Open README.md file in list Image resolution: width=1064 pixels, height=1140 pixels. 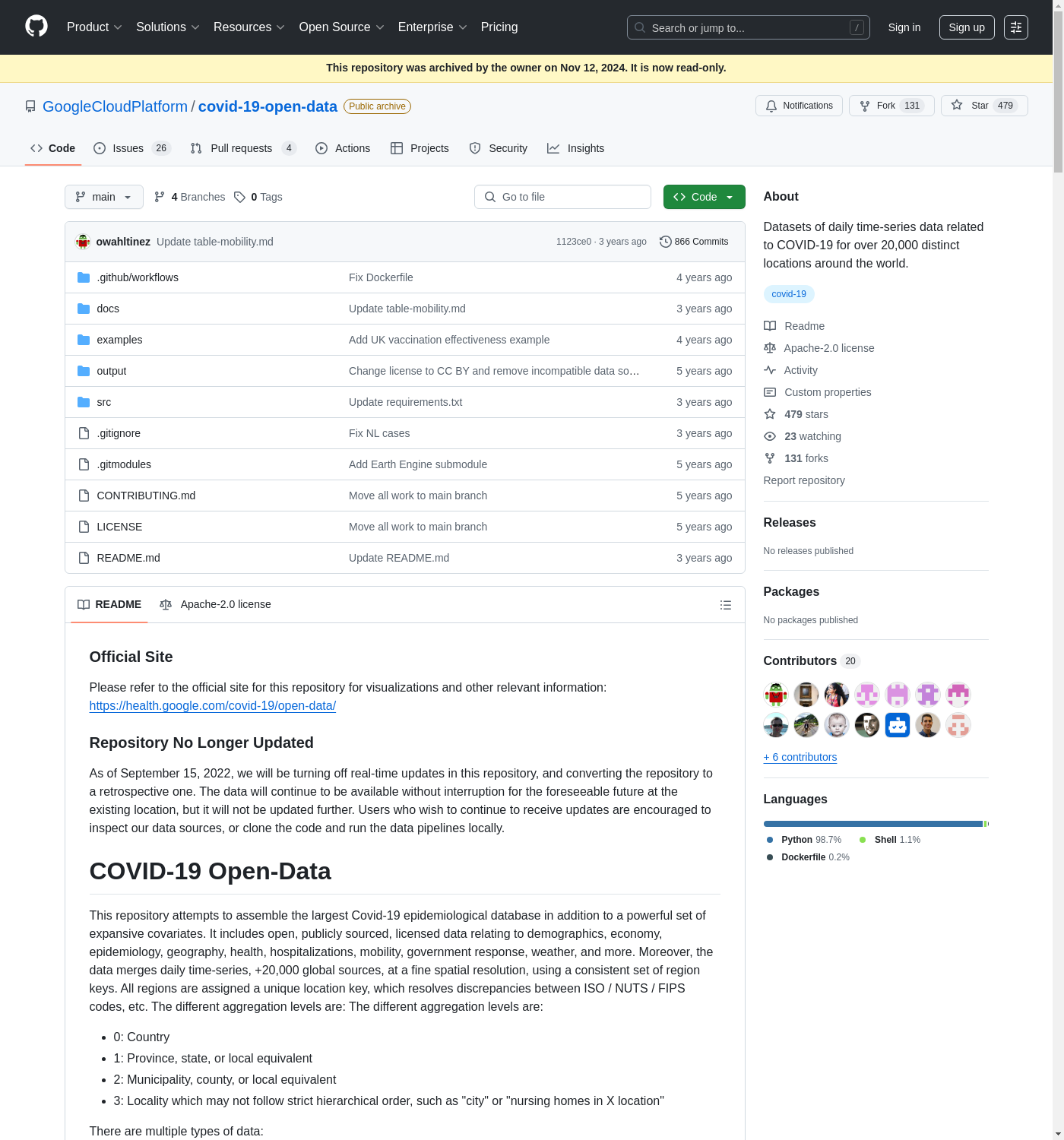(128, 558)
